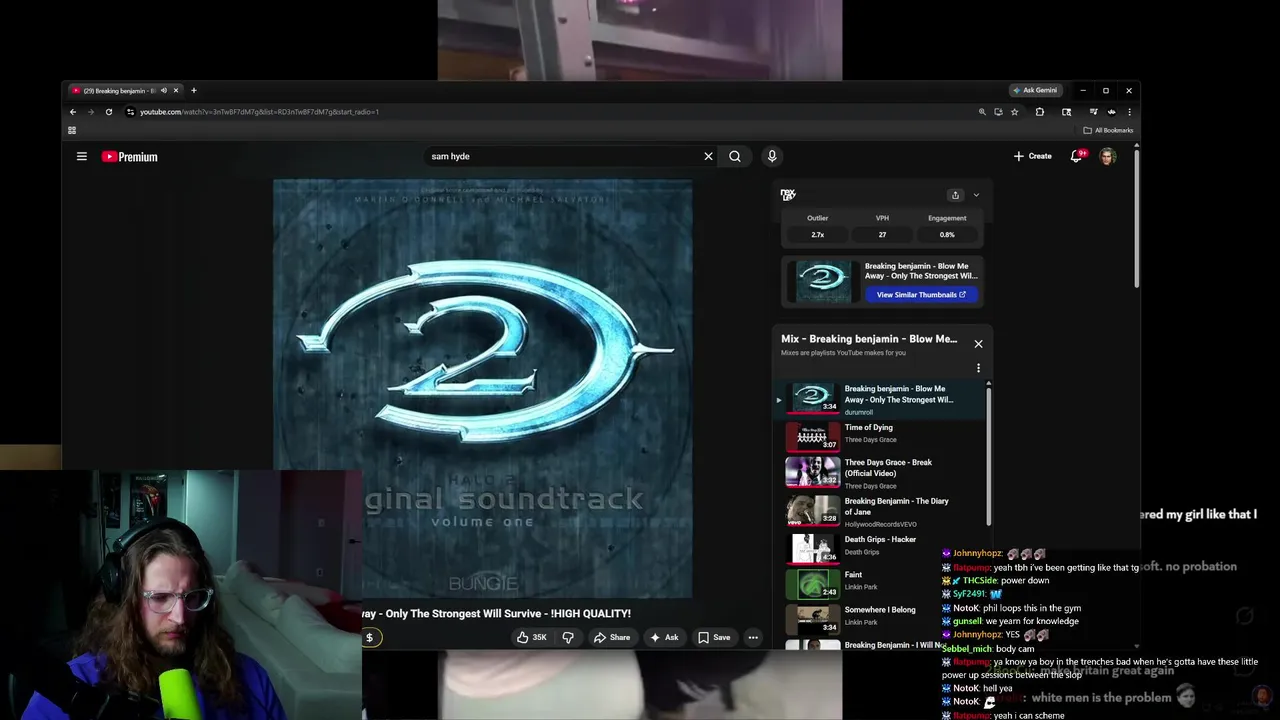
Task: Click the Halo 2 video player
Action: [482, 388]
